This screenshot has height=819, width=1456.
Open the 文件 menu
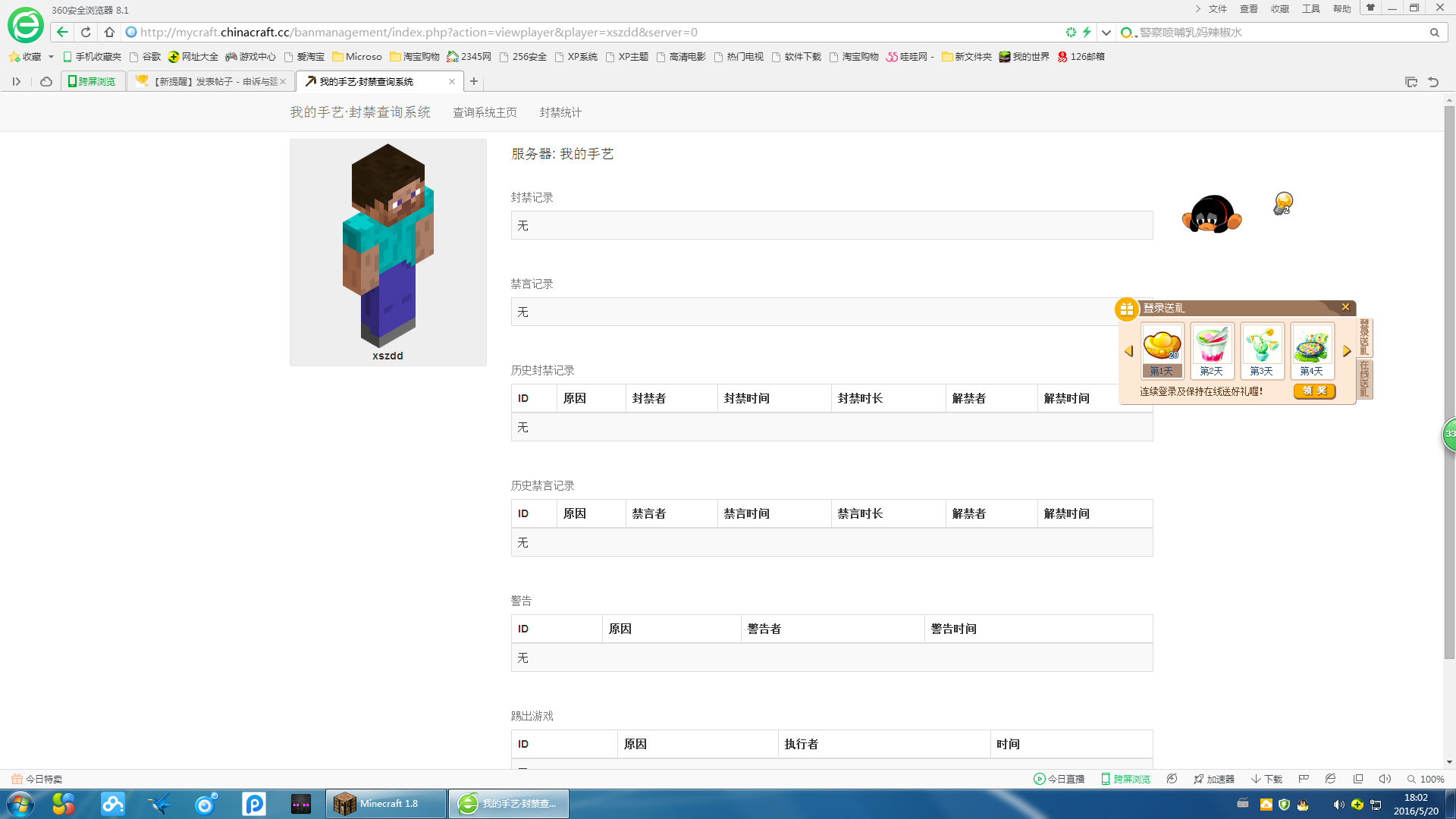[1218, 9]
